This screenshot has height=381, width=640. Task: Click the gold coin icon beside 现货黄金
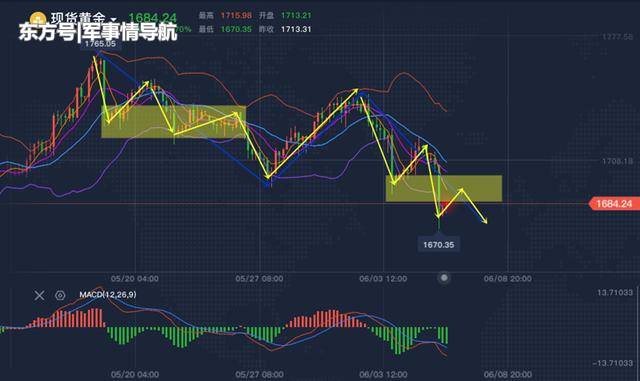click(38, 19)
